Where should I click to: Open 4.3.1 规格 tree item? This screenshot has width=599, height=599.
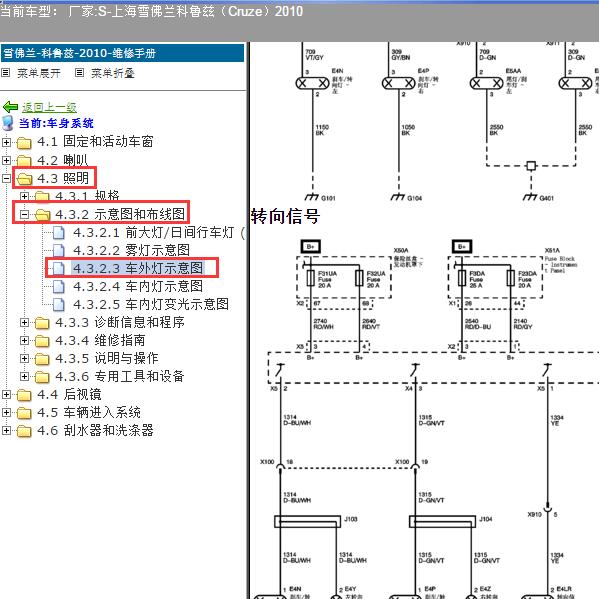point(87,196)
